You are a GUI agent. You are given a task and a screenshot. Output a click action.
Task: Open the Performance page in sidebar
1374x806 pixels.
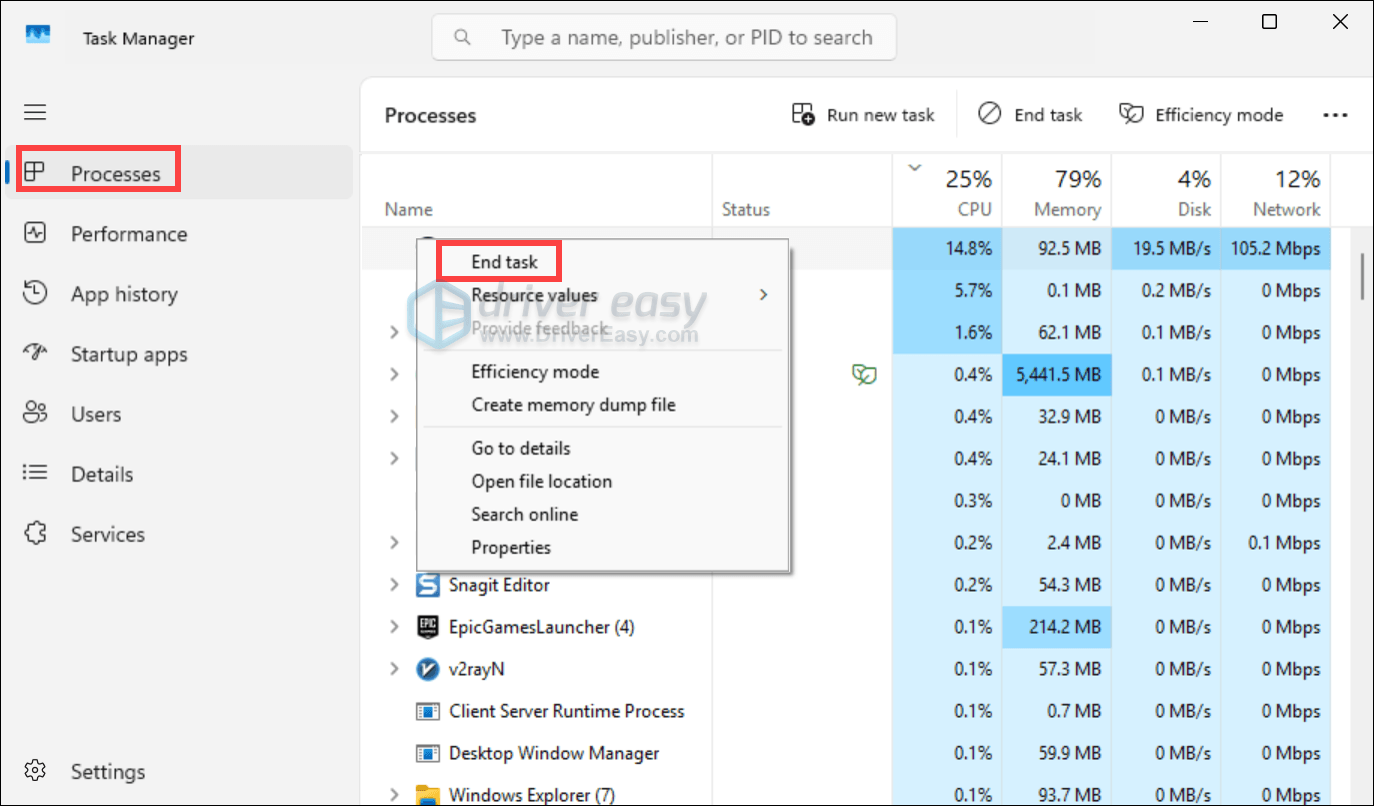128,234
